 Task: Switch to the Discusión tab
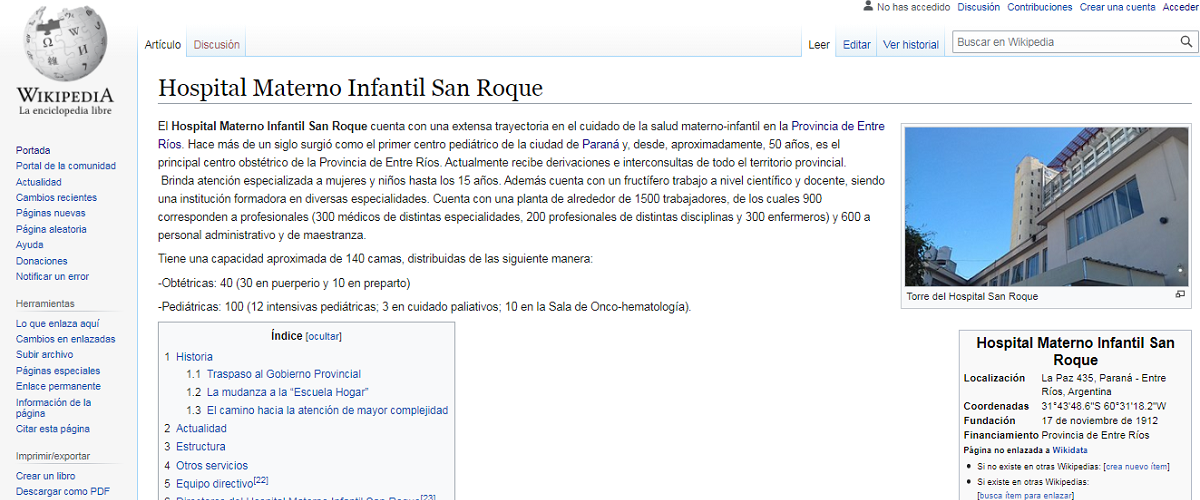click(216, 45)
